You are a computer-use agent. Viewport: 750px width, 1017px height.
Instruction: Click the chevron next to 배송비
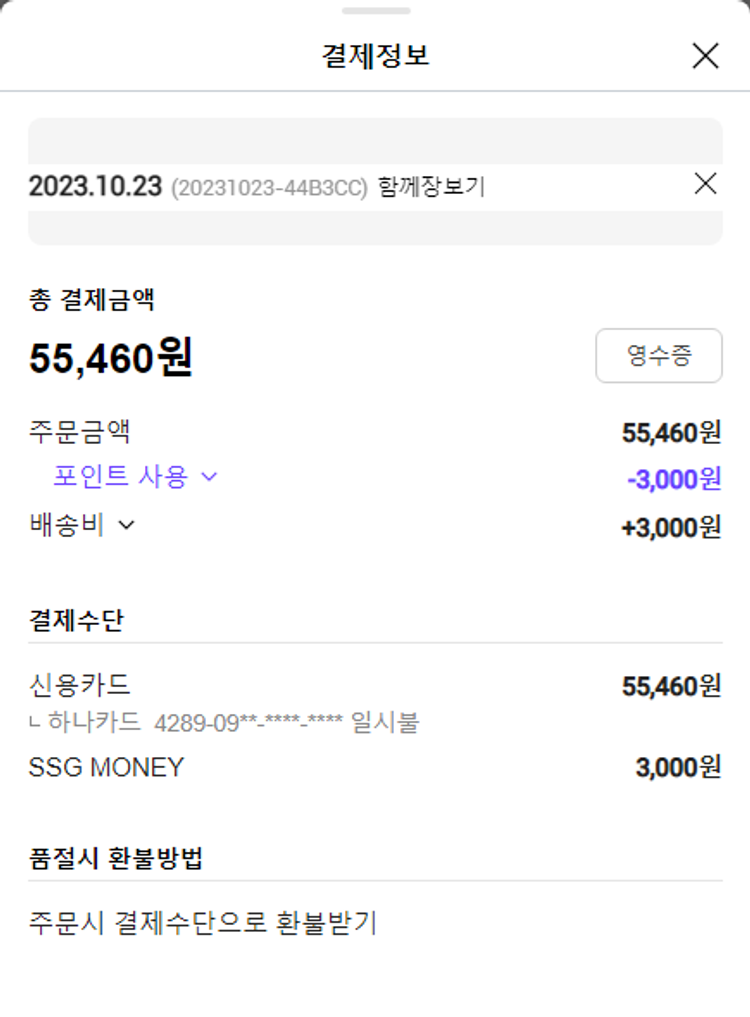(126, 525)
